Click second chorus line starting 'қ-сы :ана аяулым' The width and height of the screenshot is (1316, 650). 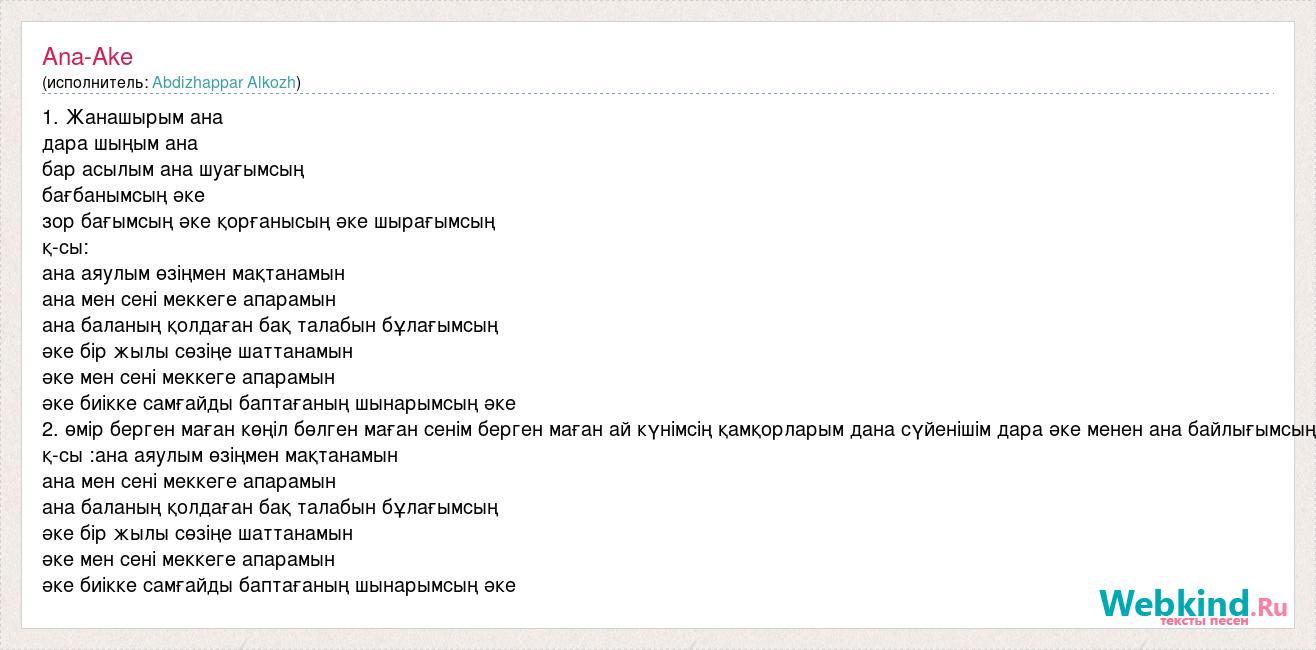coord(220,455)
